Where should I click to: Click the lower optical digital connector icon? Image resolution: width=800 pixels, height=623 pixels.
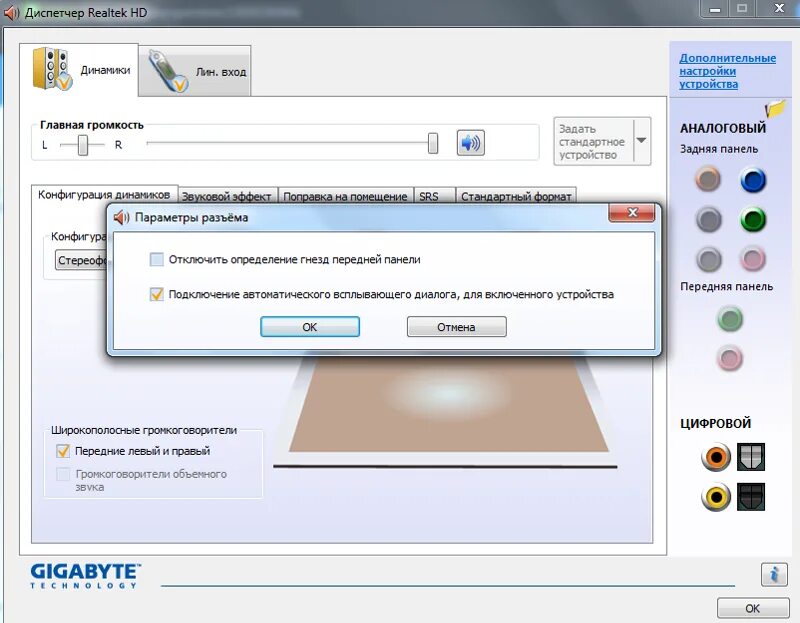click(x=751, y=496)
